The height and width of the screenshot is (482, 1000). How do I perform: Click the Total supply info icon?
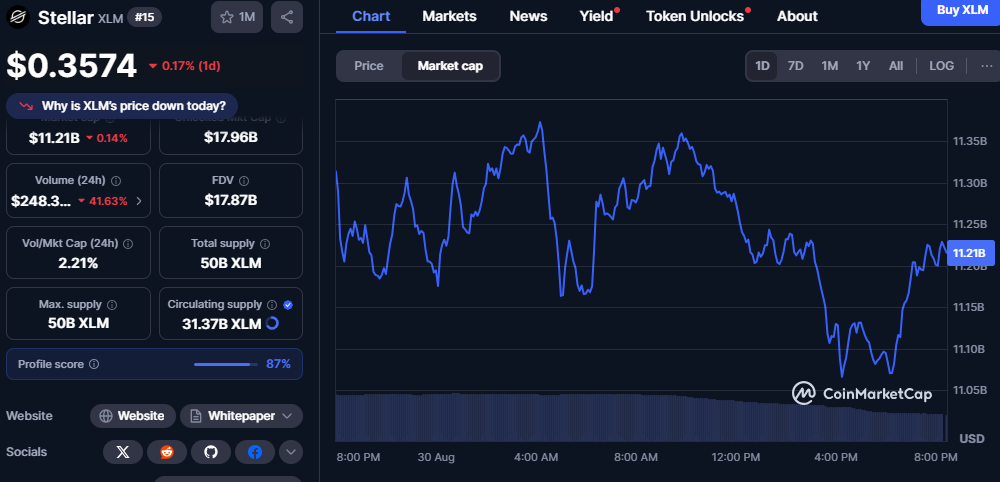(x=265, y=244)
